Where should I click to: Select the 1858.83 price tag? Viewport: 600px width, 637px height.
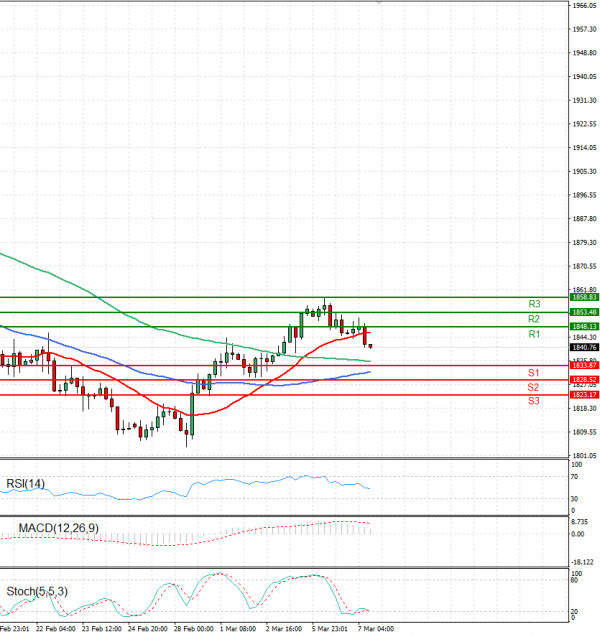(x=584, y=297)
